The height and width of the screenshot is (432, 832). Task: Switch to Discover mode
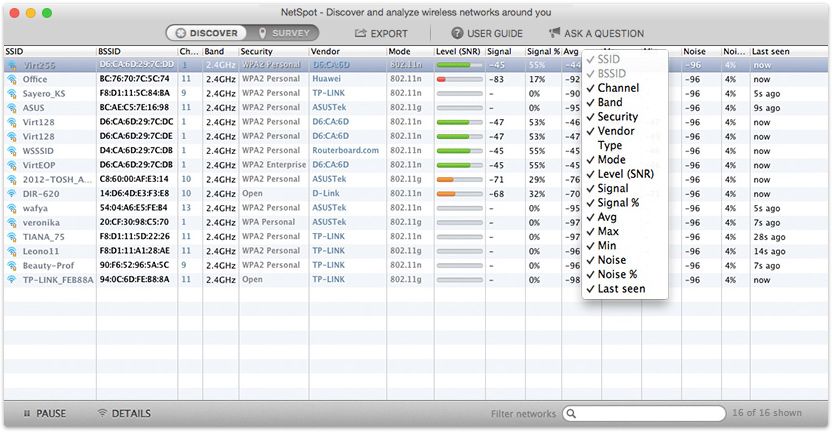click(x=206, y=33)
